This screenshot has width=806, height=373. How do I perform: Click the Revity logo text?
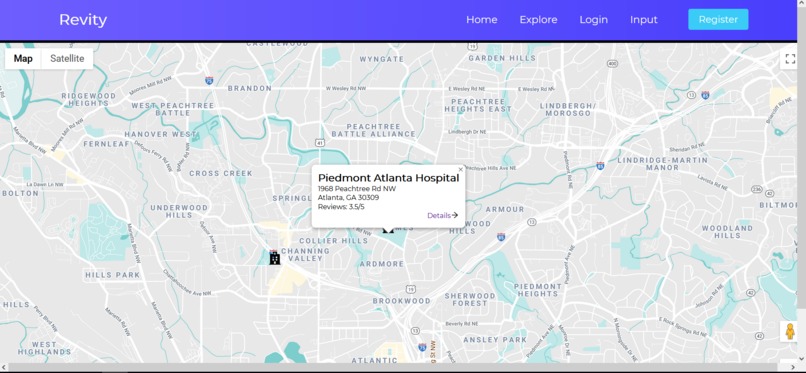(x=83, y=20)
